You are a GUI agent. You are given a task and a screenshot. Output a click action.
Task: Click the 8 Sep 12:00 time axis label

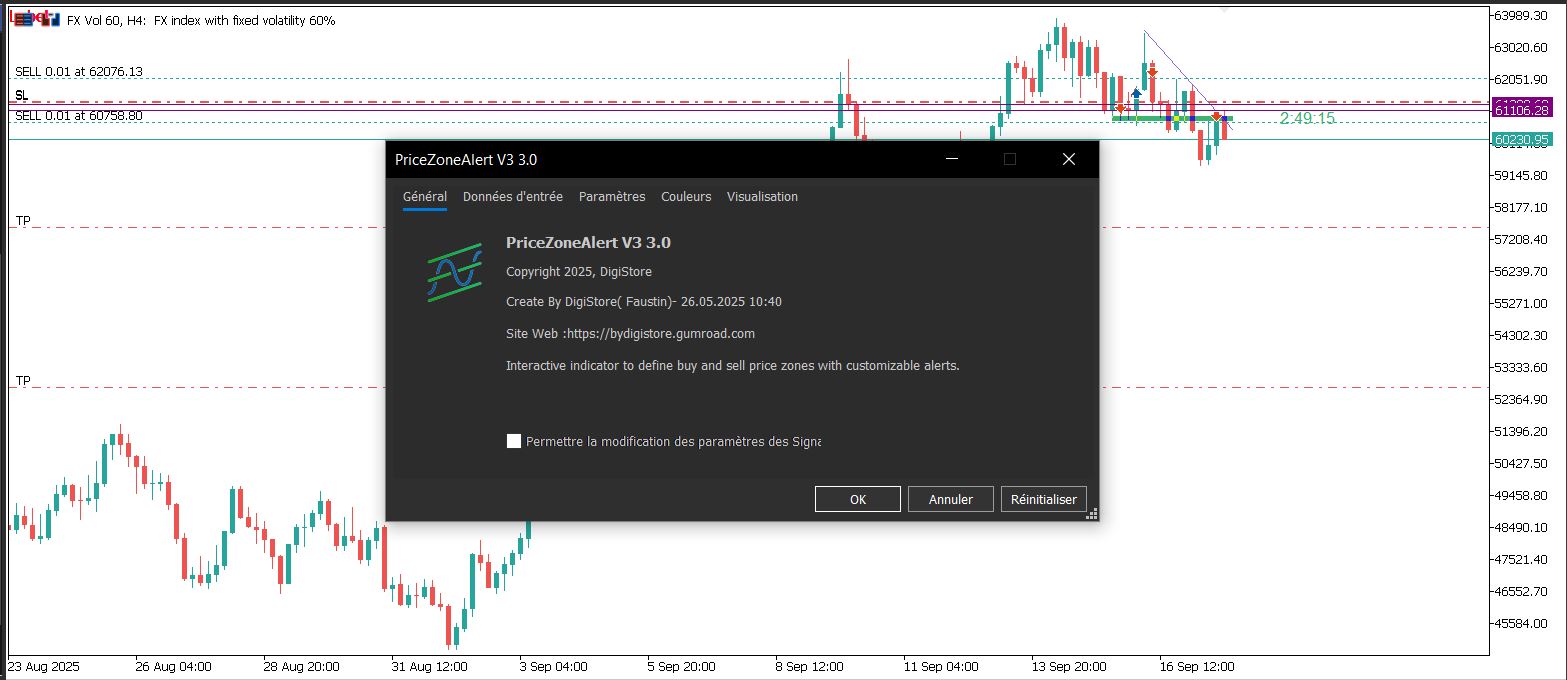[809, 666]
